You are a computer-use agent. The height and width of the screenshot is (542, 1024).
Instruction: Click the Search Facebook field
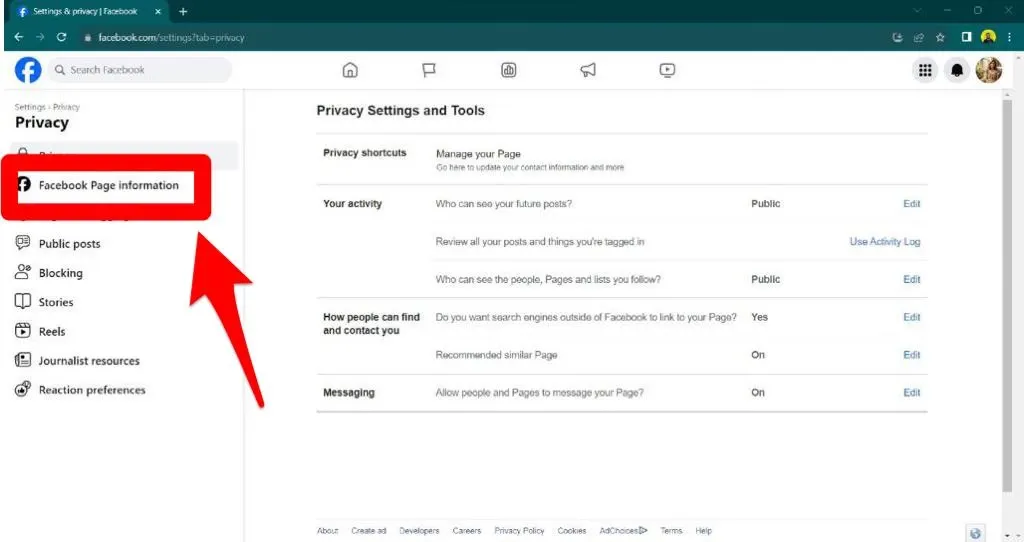click(140, 70)
